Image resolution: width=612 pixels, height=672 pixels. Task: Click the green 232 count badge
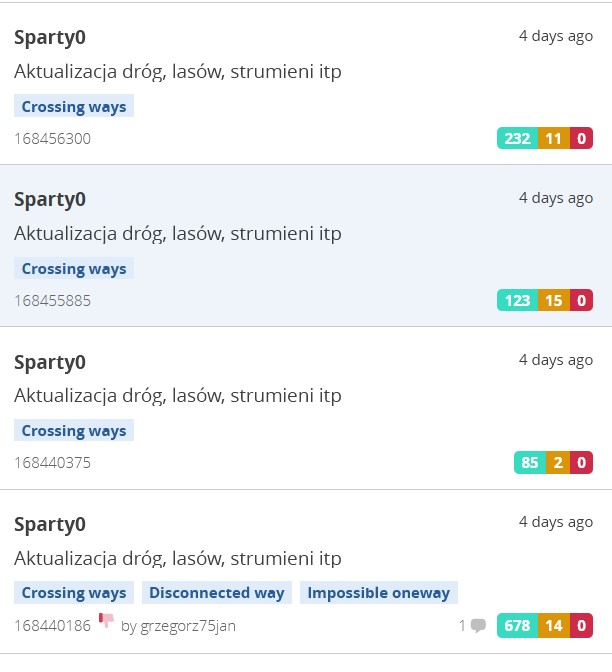(517, 138)
